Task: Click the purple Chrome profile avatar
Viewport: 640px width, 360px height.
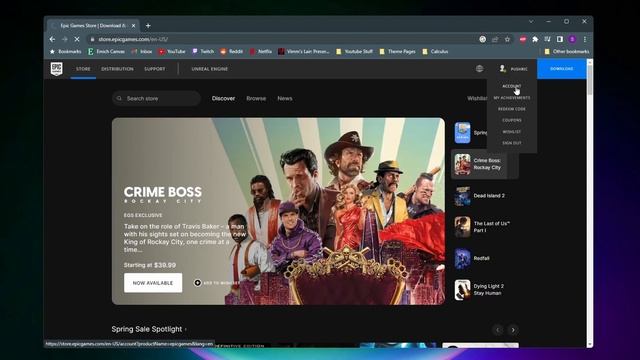Action: 572,39
